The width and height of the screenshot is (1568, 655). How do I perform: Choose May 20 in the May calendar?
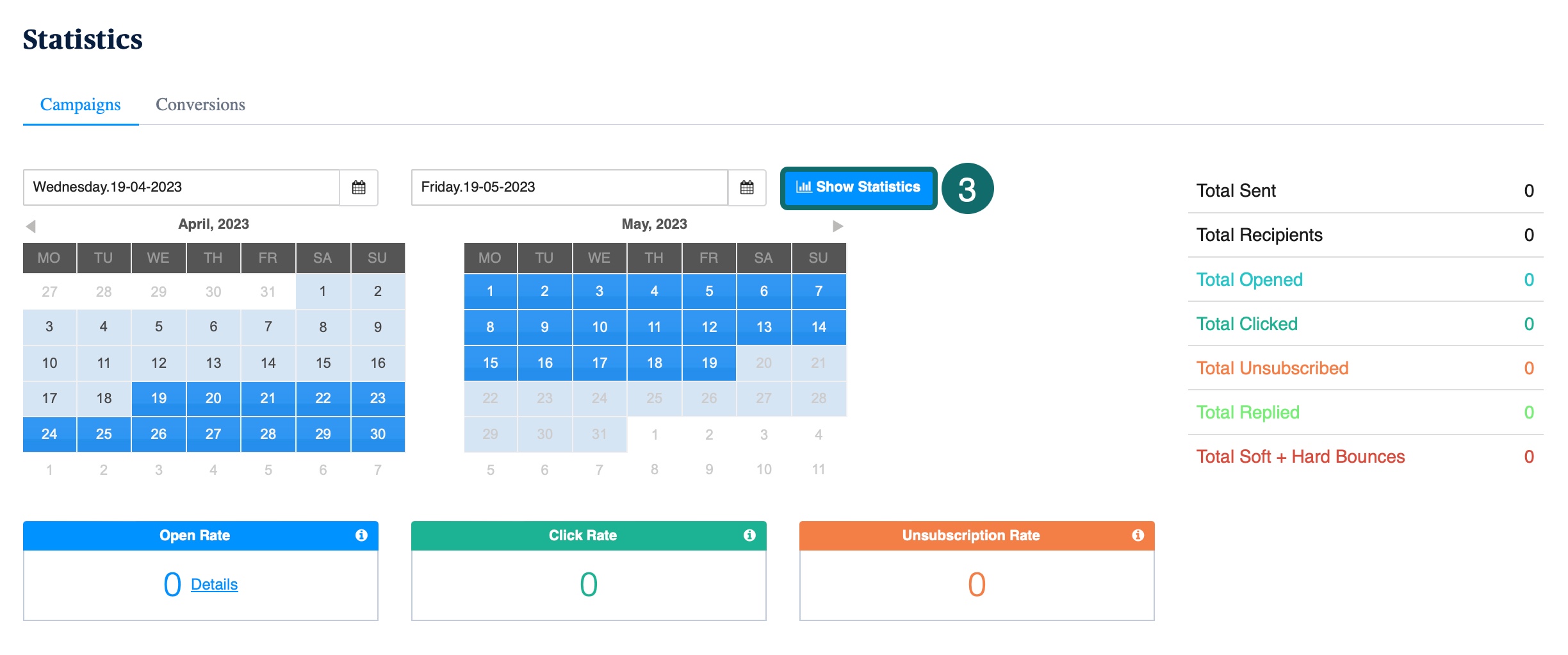pos(764,363)
